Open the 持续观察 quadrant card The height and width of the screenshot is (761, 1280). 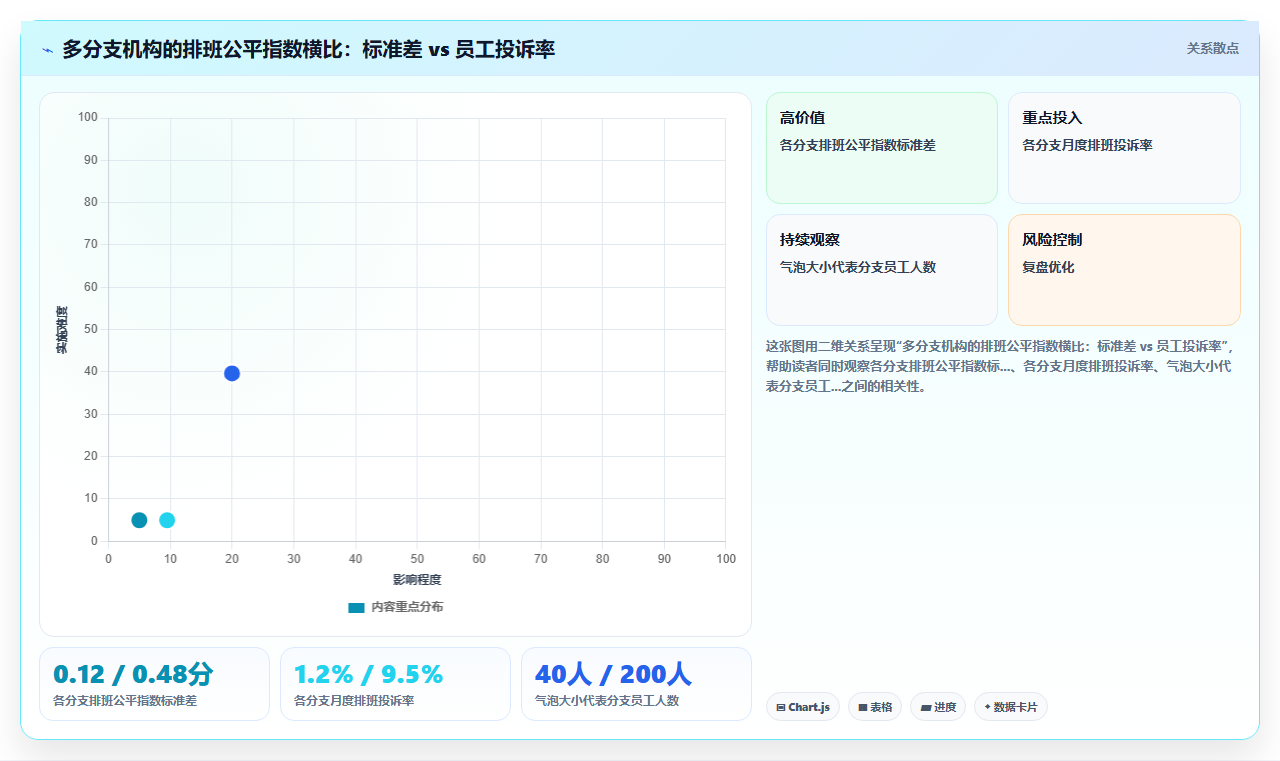[x=882, y=270]
